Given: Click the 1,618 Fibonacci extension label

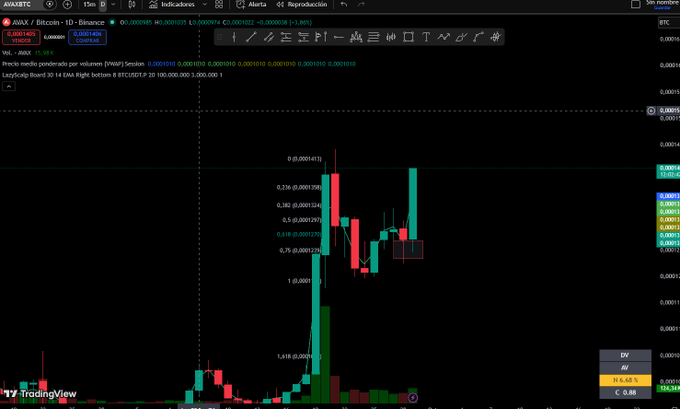Looking at the screenshot, I should (299, 356).
